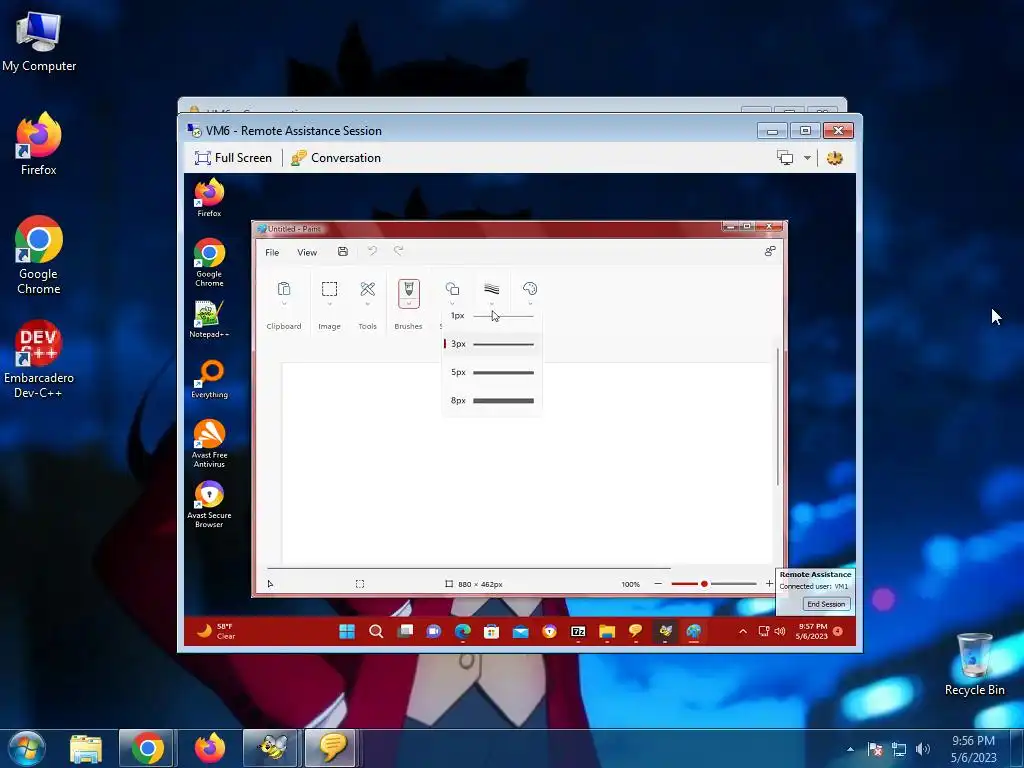Open My Computer on host desktop
The width and height of the screenshot is (1024, 768).
39,41
